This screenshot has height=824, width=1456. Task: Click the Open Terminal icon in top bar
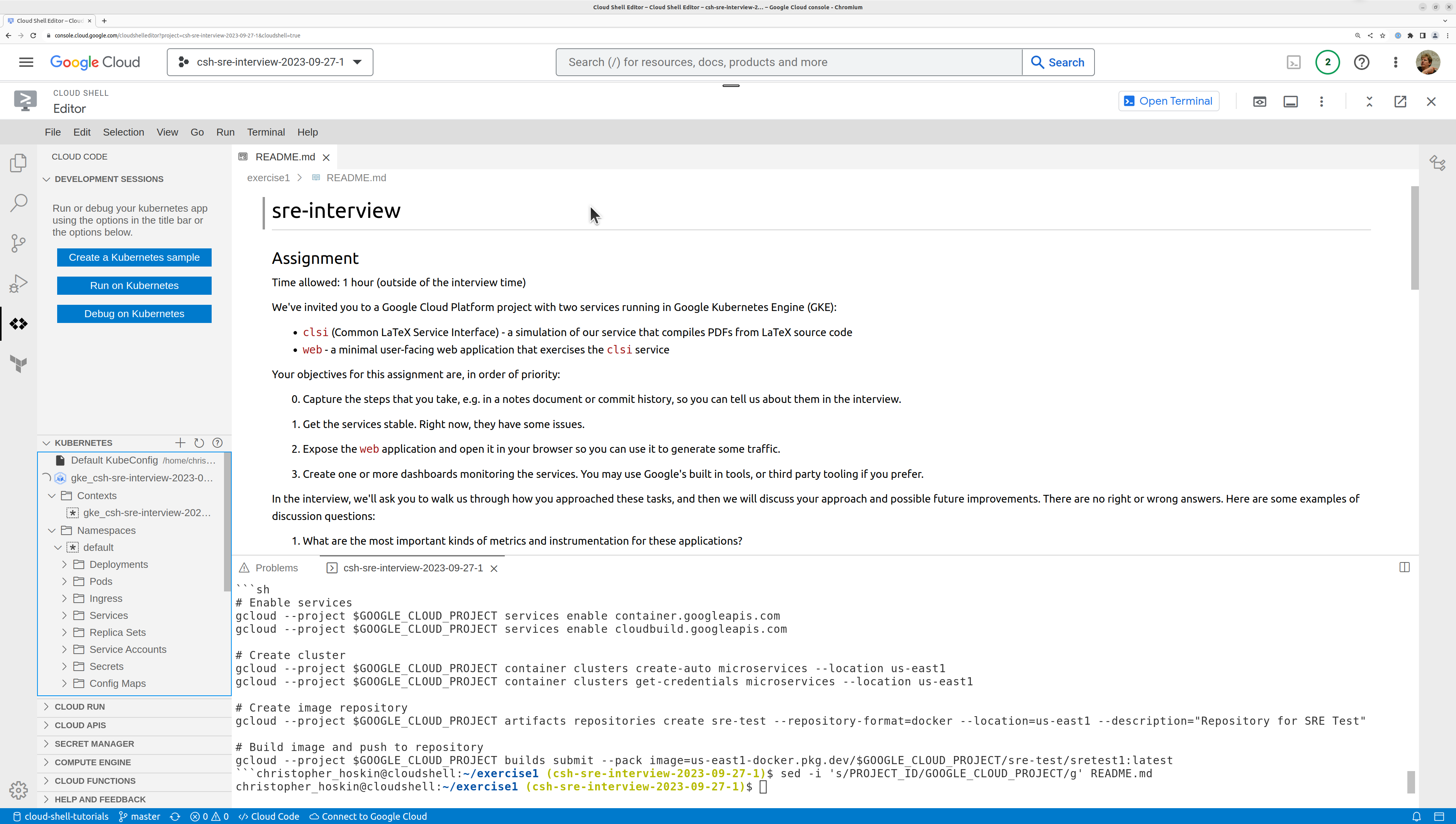[x=1168, y=101]
